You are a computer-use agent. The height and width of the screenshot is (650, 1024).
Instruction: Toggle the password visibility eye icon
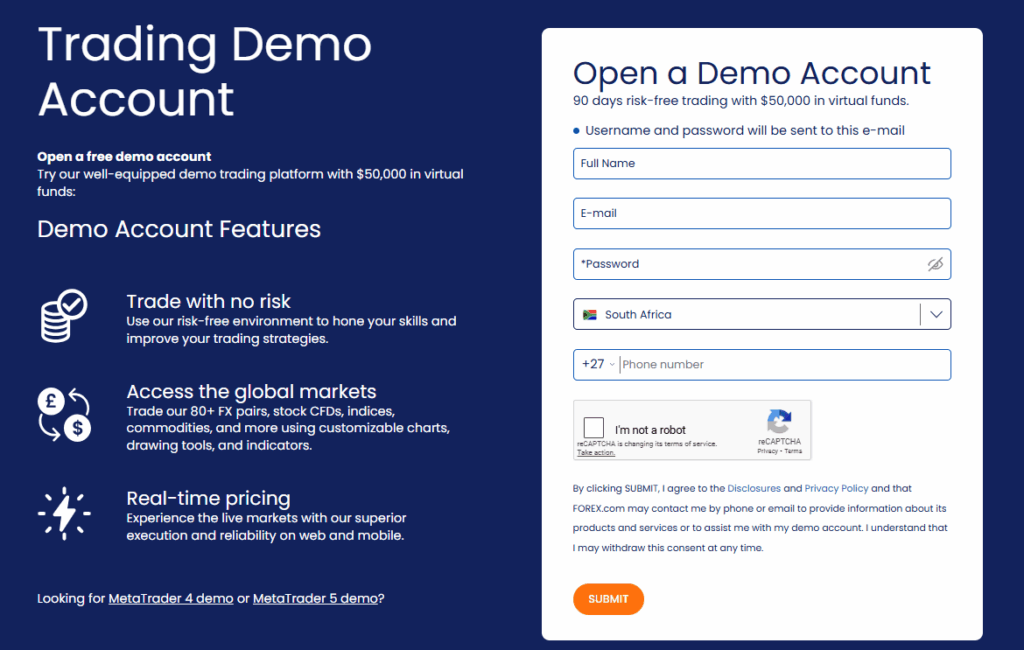tap(935, 263)
